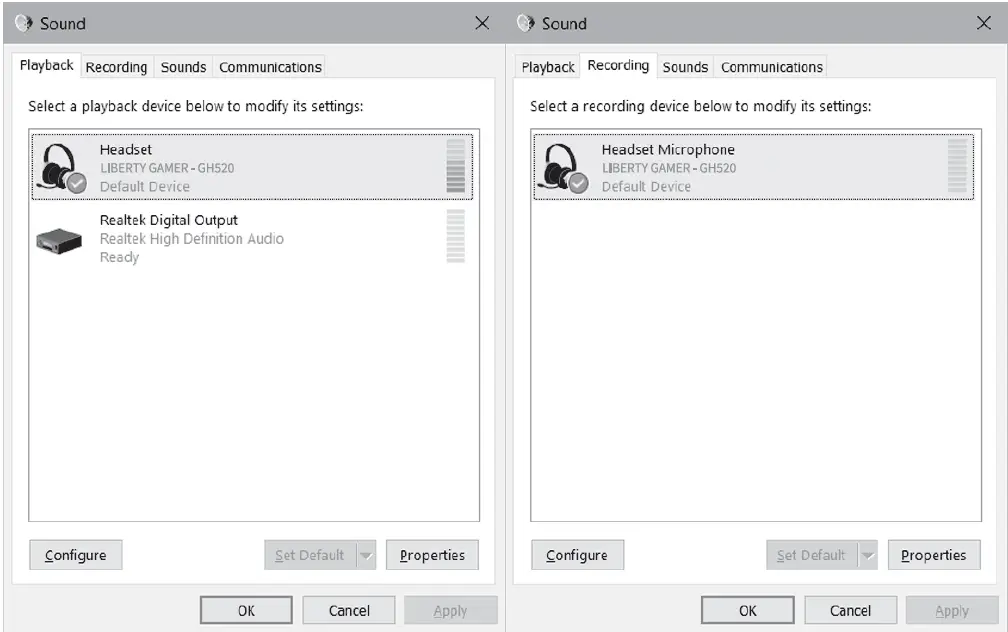Switch to the Recording tab in the left Sound window
The height and width of the screenshot is (632, 1008).
click(x=116, y=67)
